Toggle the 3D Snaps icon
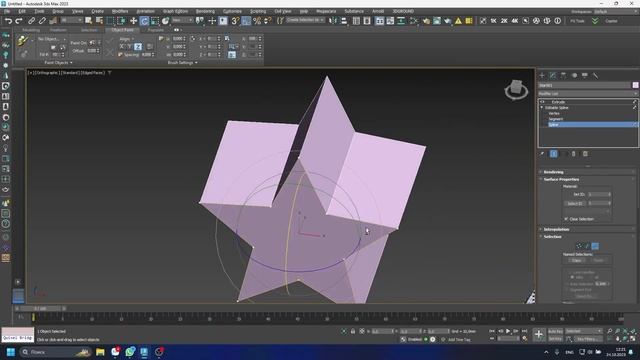The height and width of the screenshot is (360, 640). coord(235,21)
